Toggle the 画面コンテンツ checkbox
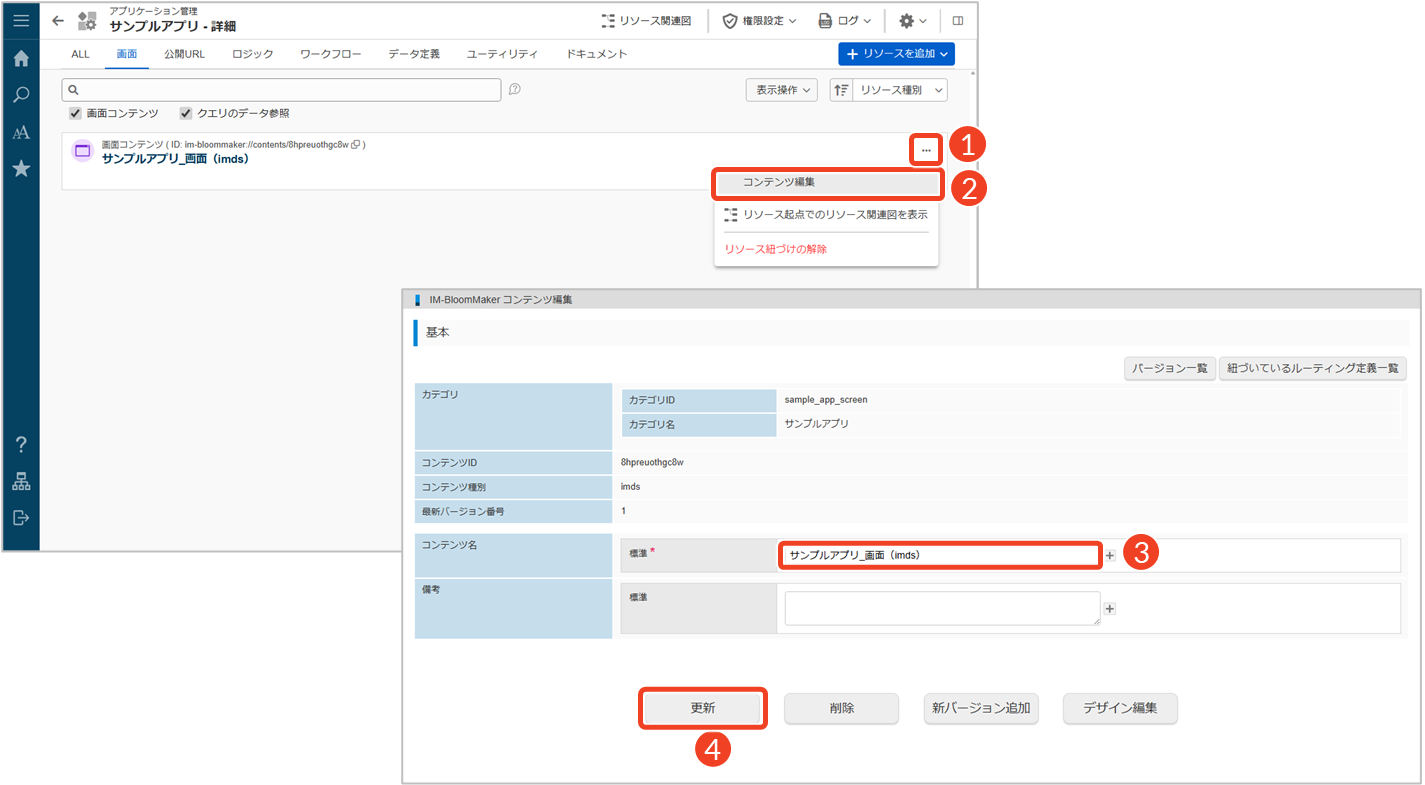The image size is (1425, 785). click(75, 114)
